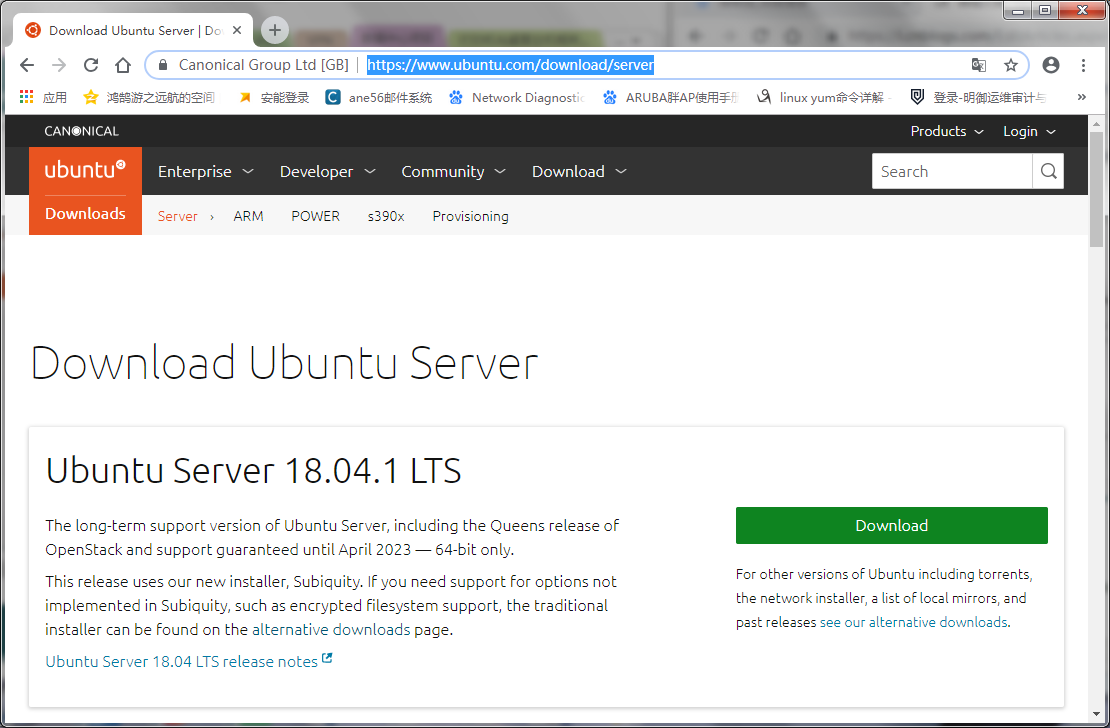Click the Ubuntu logo in the navigation
Screen dimensions: 1110x728
coord(85,170)
